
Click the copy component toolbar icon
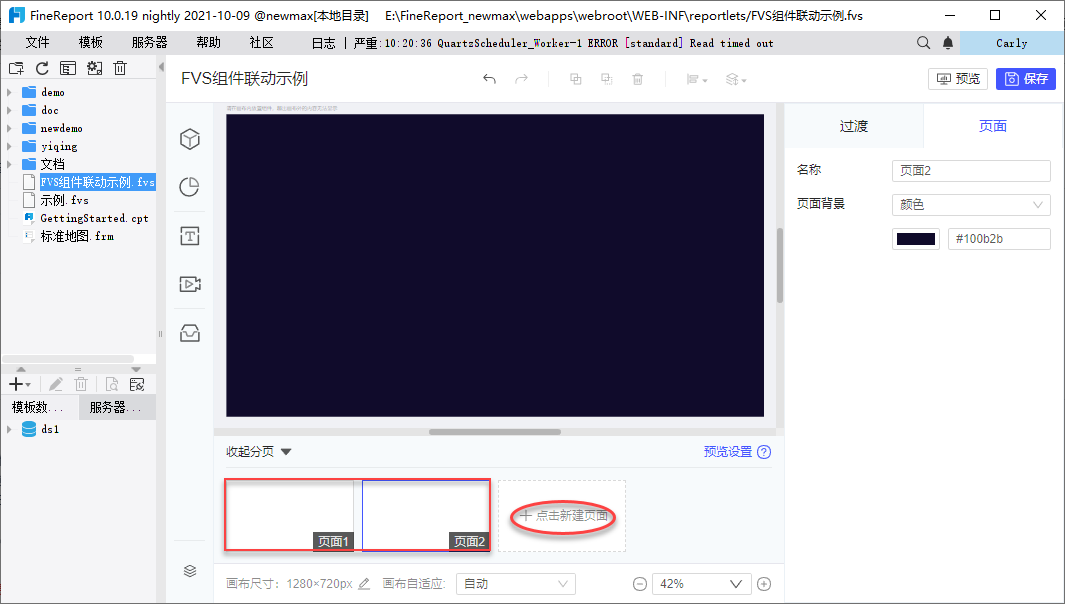(x=575, y=79)
